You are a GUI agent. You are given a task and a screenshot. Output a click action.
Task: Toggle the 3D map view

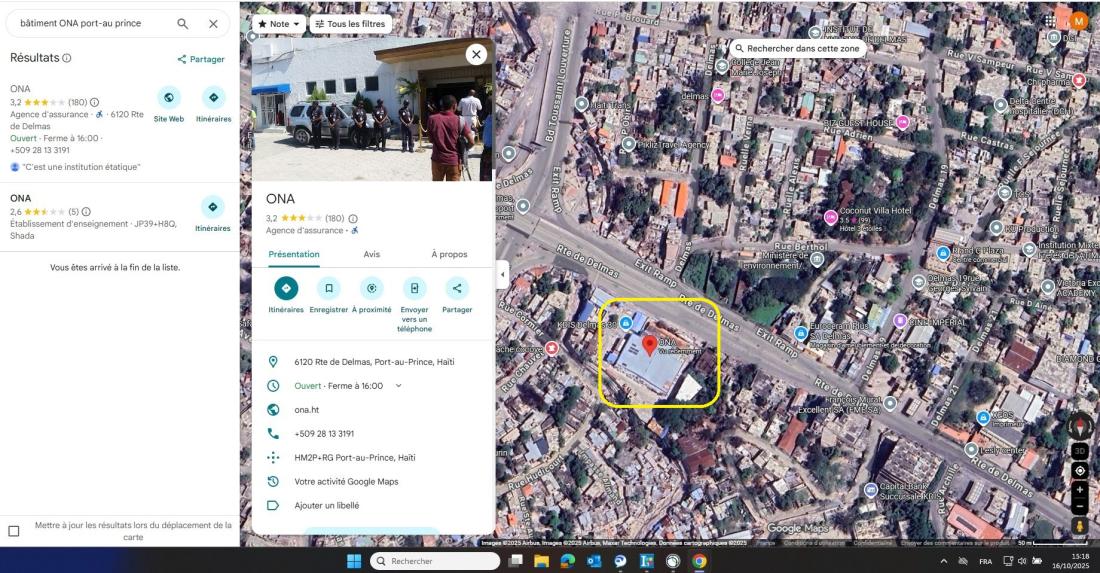point(1080,451)
